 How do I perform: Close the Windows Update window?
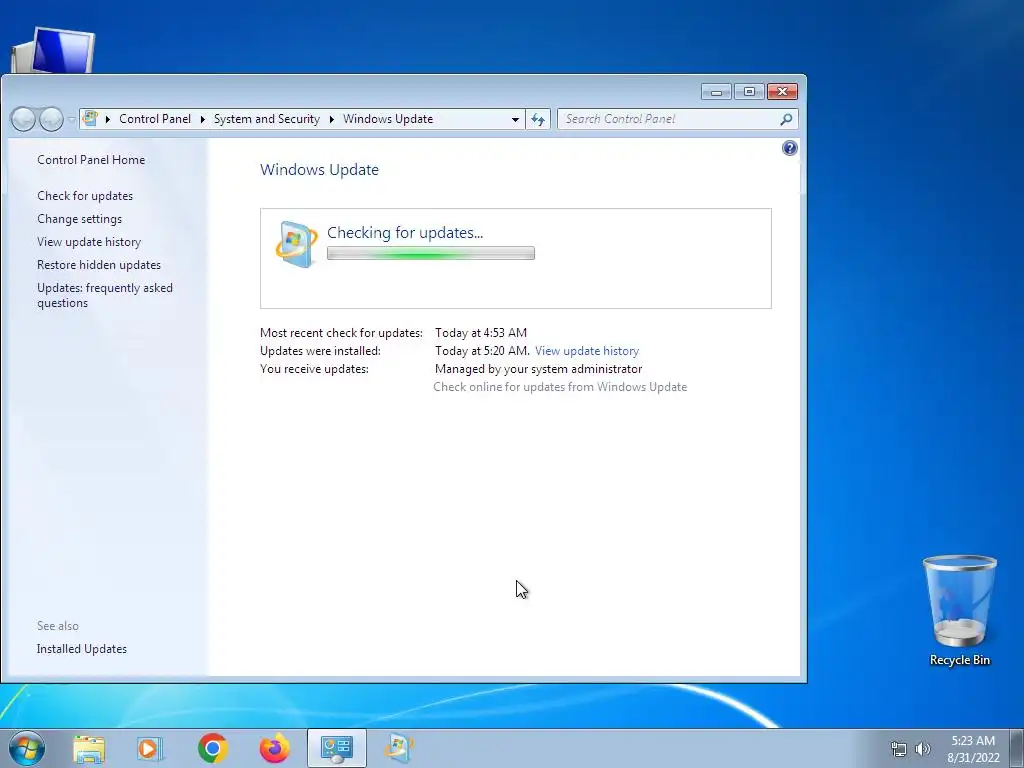coord(782,91)
